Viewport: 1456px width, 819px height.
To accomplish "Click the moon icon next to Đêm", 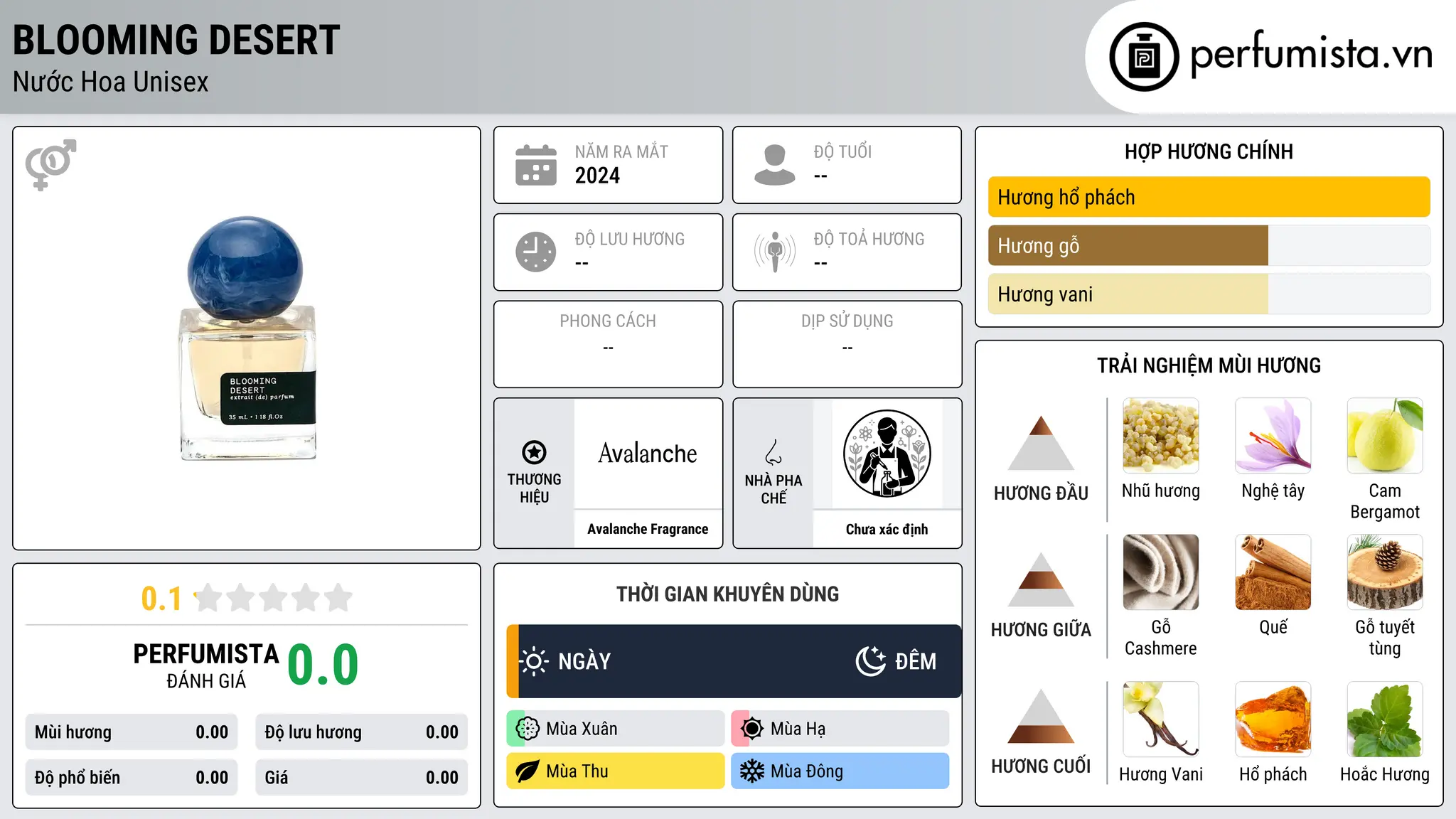I will tap(871, 661).
